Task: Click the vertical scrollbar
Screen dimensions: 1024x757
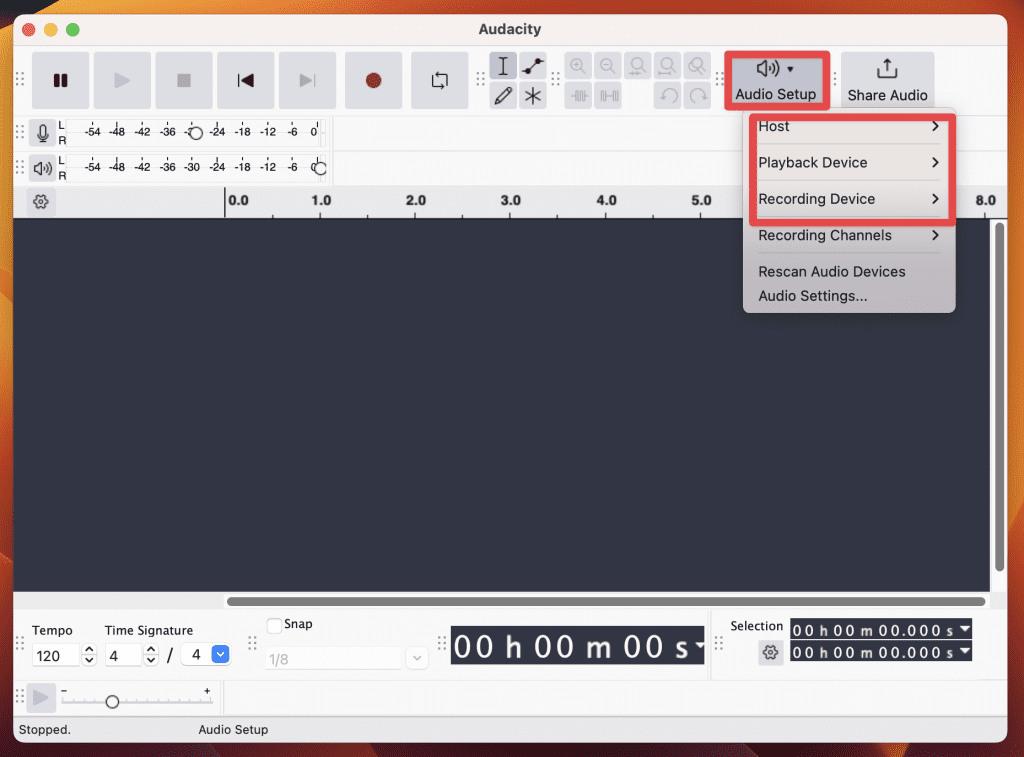Action: 1000,397
